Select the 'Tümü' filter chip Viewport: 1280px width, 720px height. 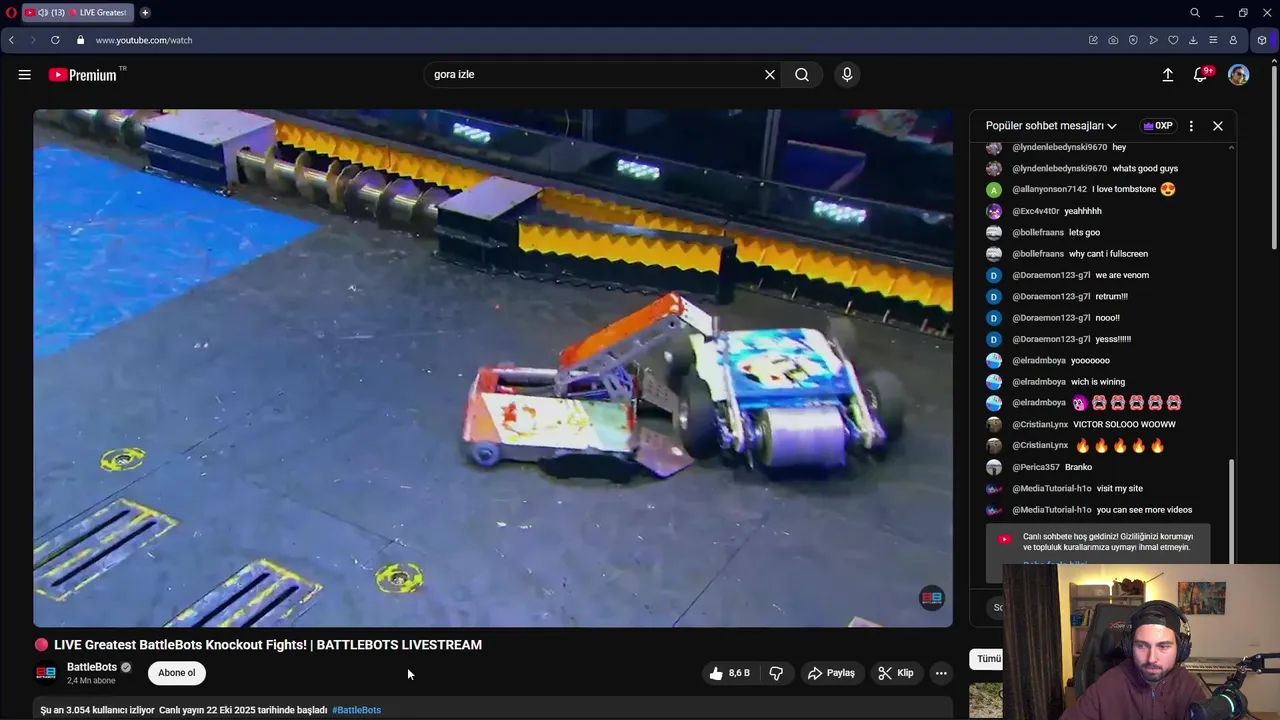pos(989,659)
